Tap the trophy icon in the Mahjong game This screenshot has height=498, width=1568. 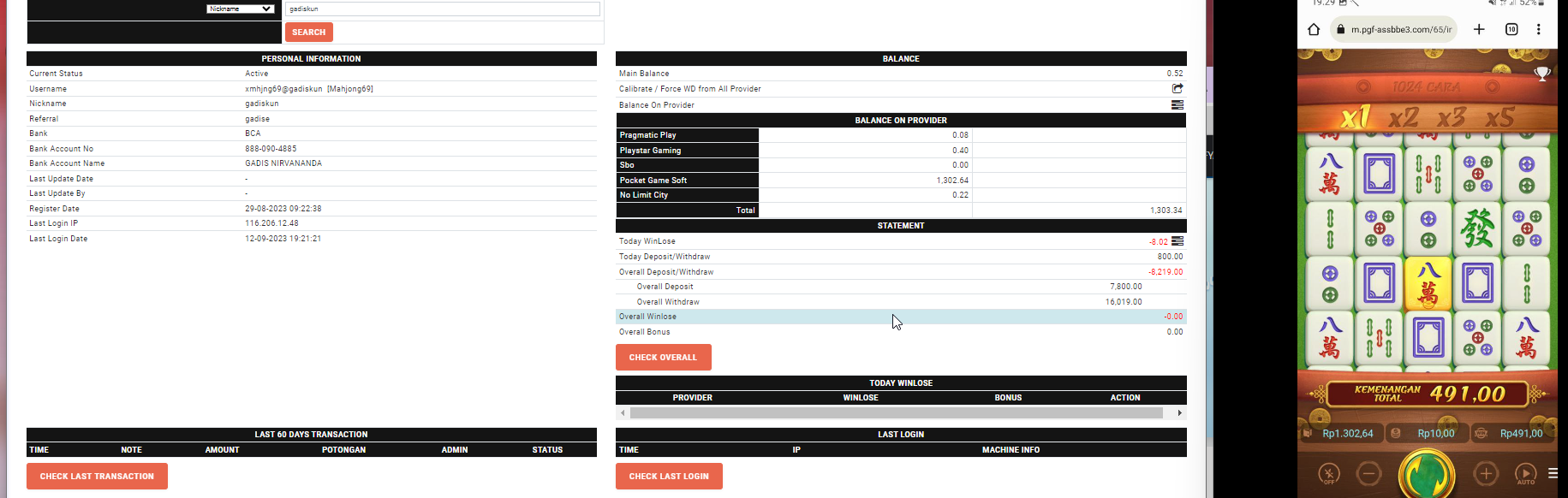point(1542,74)
